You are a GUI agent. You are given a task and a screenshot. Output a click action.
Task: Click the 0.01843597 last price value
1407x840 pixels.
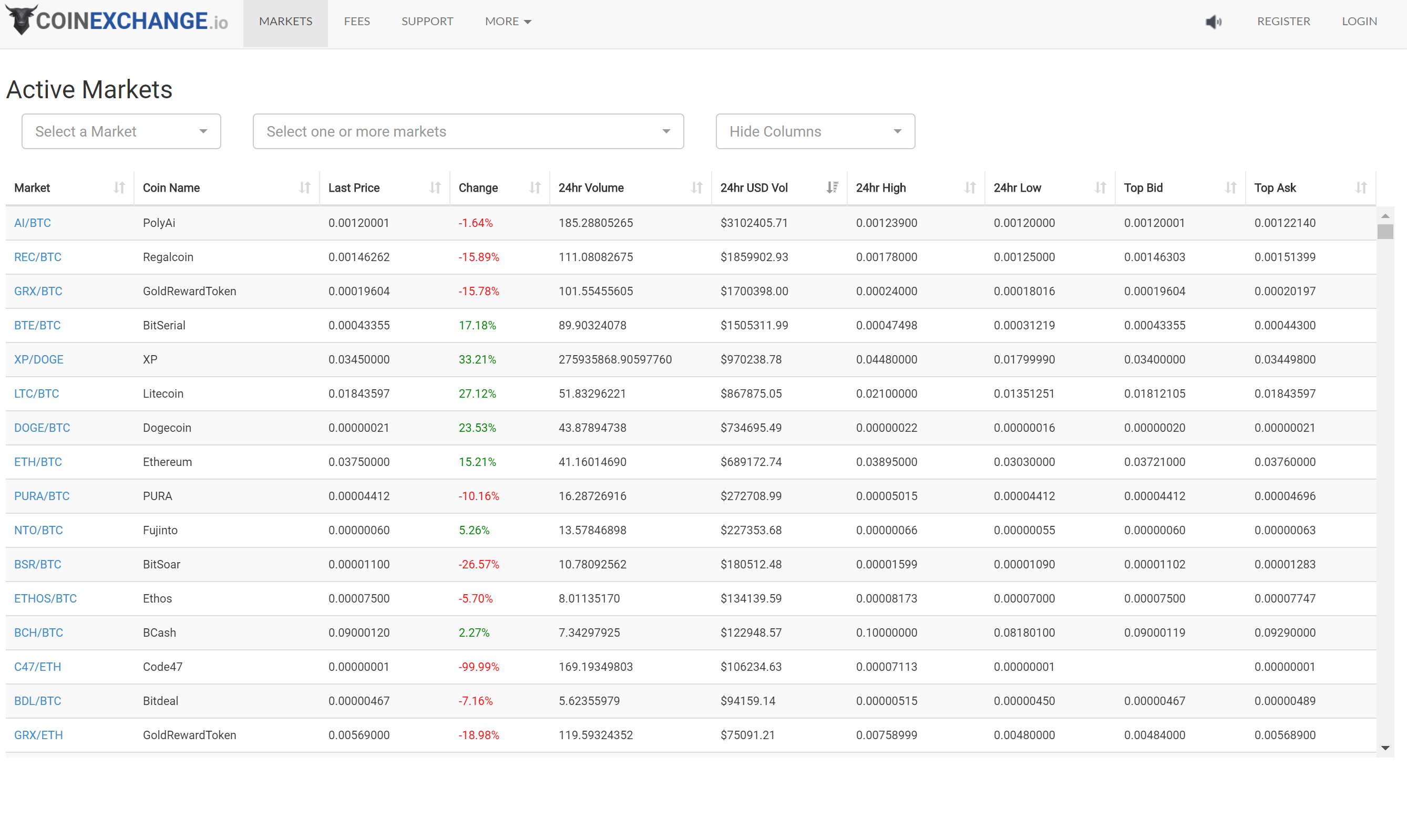pos(359,393)
